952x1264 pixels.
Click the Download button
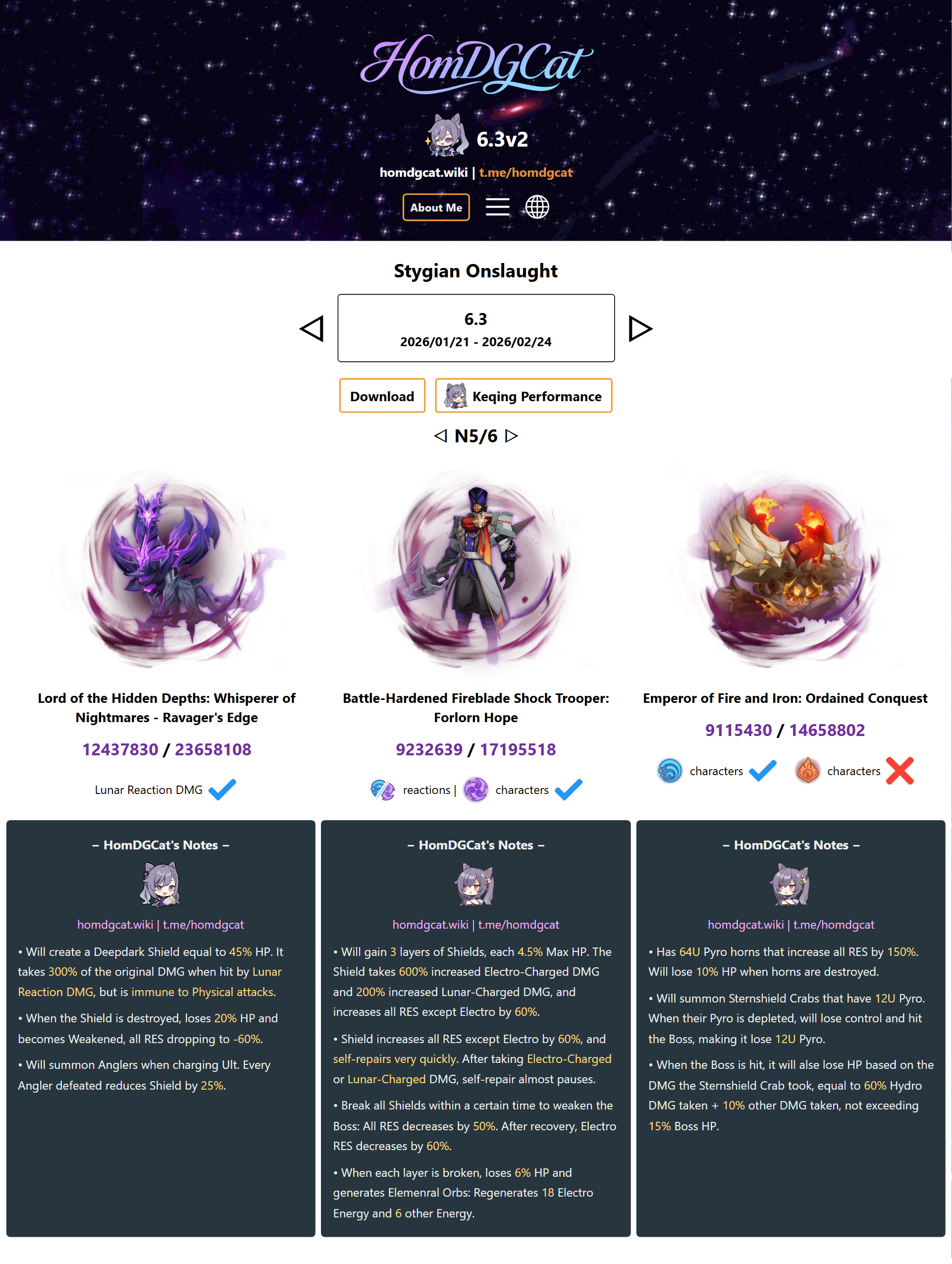click(x=382, y=395)
